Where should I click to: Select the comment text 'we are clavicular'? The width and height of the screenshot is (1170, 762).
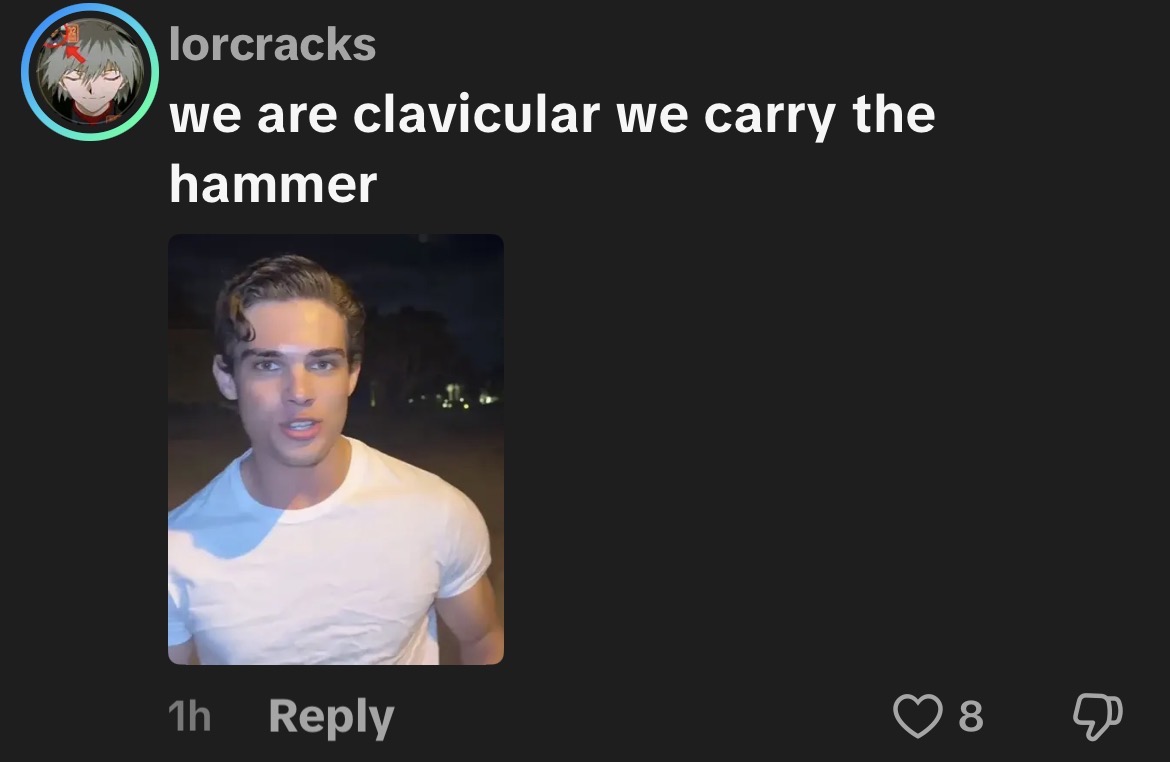point(385,115)
